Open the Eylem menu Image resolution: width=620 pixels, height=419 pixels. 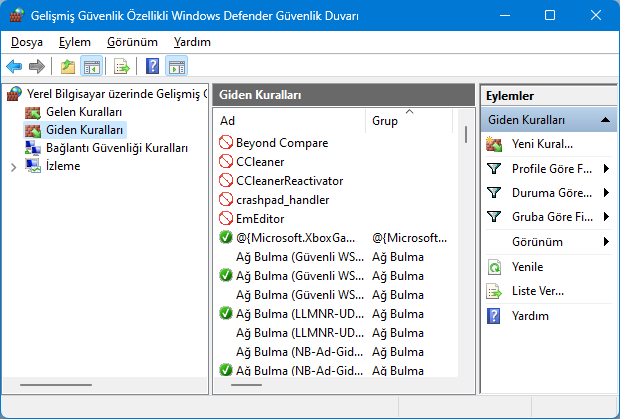pos(75,42)
